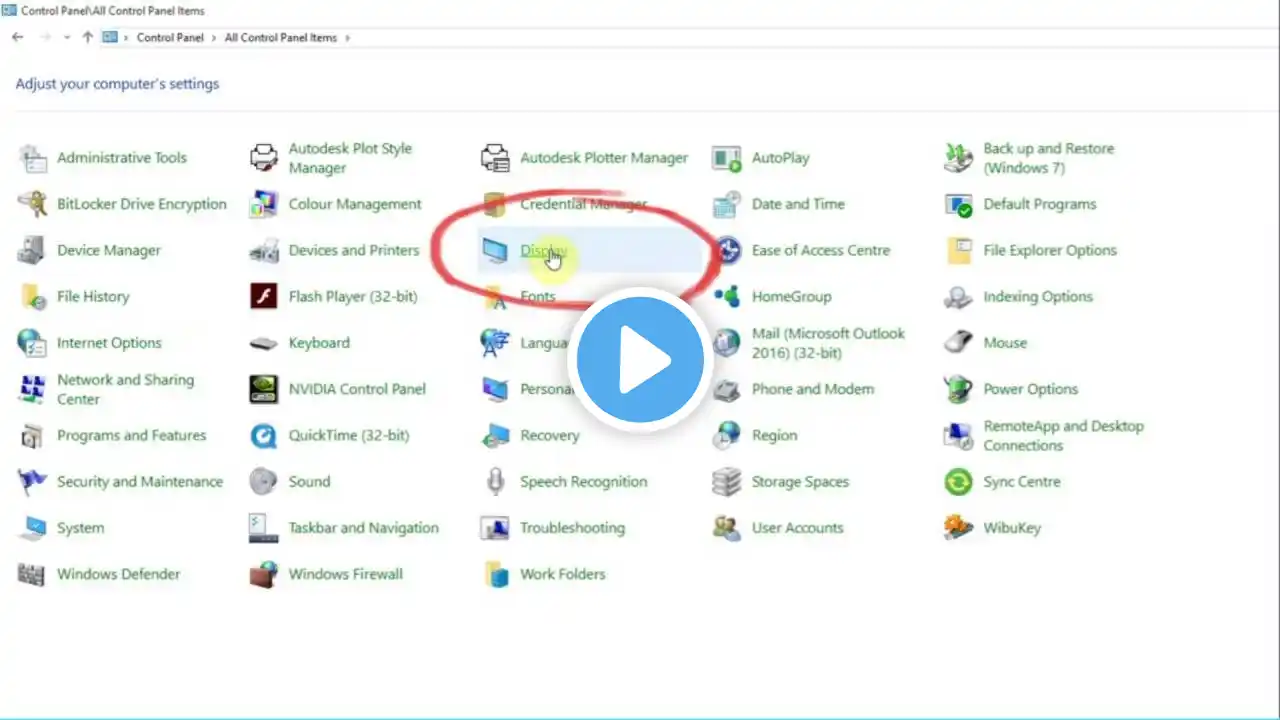Open the Power Options battery icon

coord(959,389)
